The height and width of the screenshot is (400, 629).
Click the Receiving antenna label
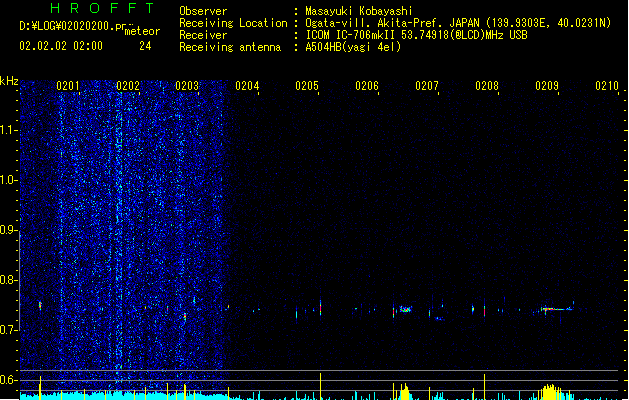230,47
